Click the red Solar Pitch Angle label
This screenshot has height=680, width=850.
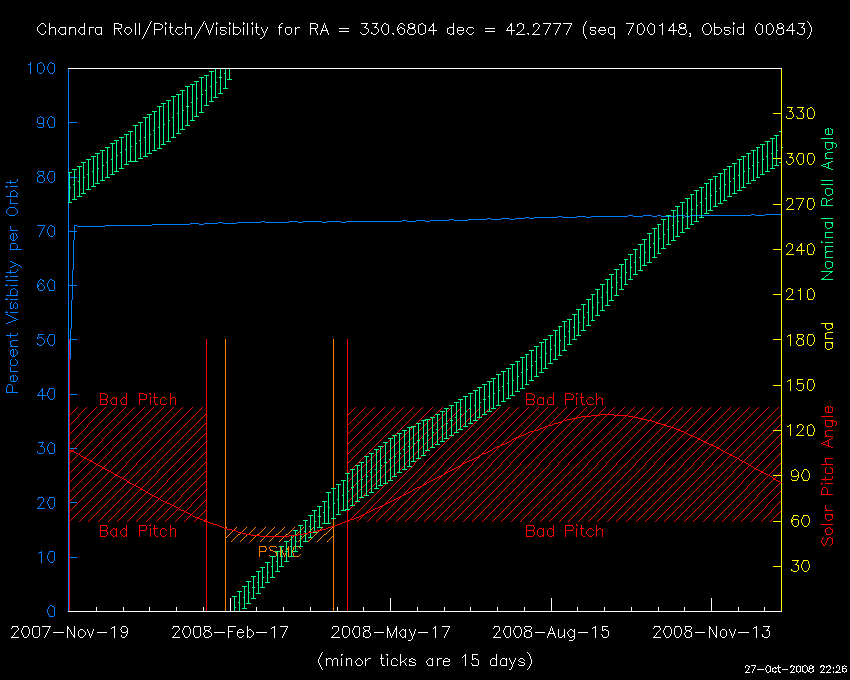827,476
